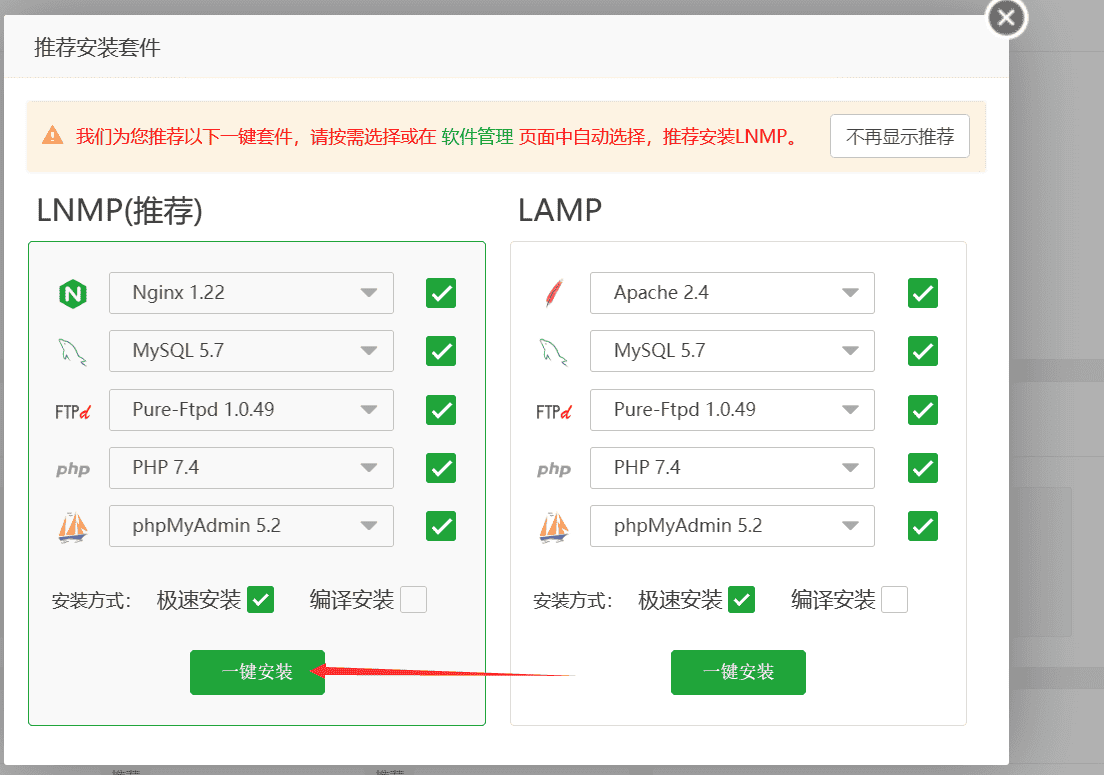Screen dimensions: 1104x775
Task: Open LNMP MySQL 5.7 version dropdown
Action: [251, 351]
